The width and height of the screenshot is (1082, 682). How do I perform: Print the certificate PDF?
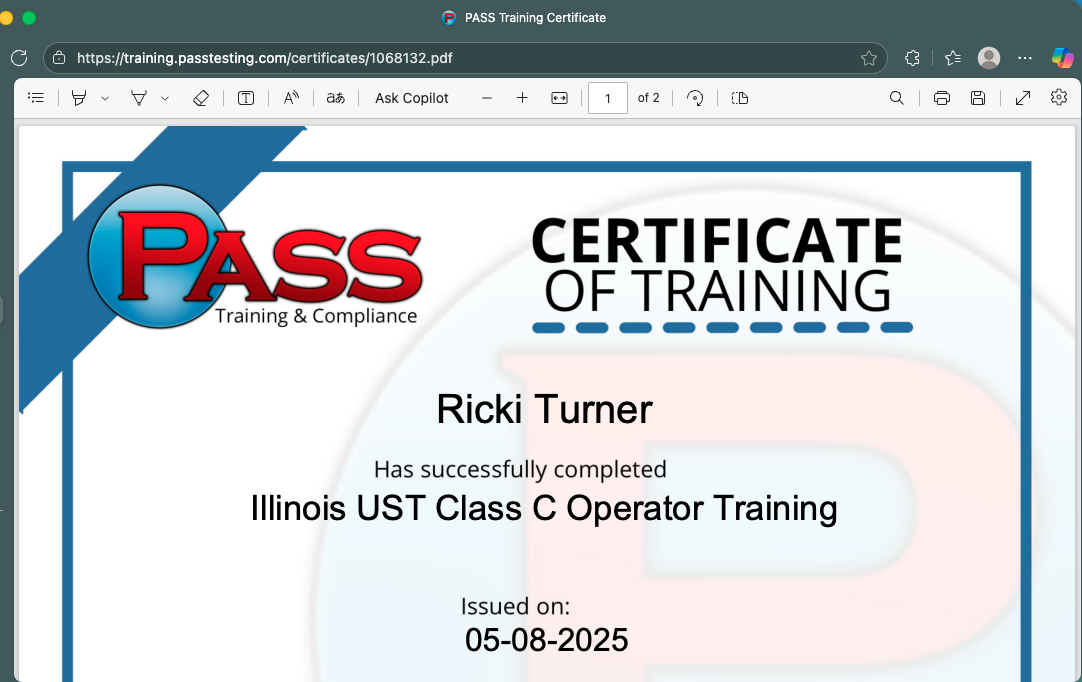coord(942,98)
